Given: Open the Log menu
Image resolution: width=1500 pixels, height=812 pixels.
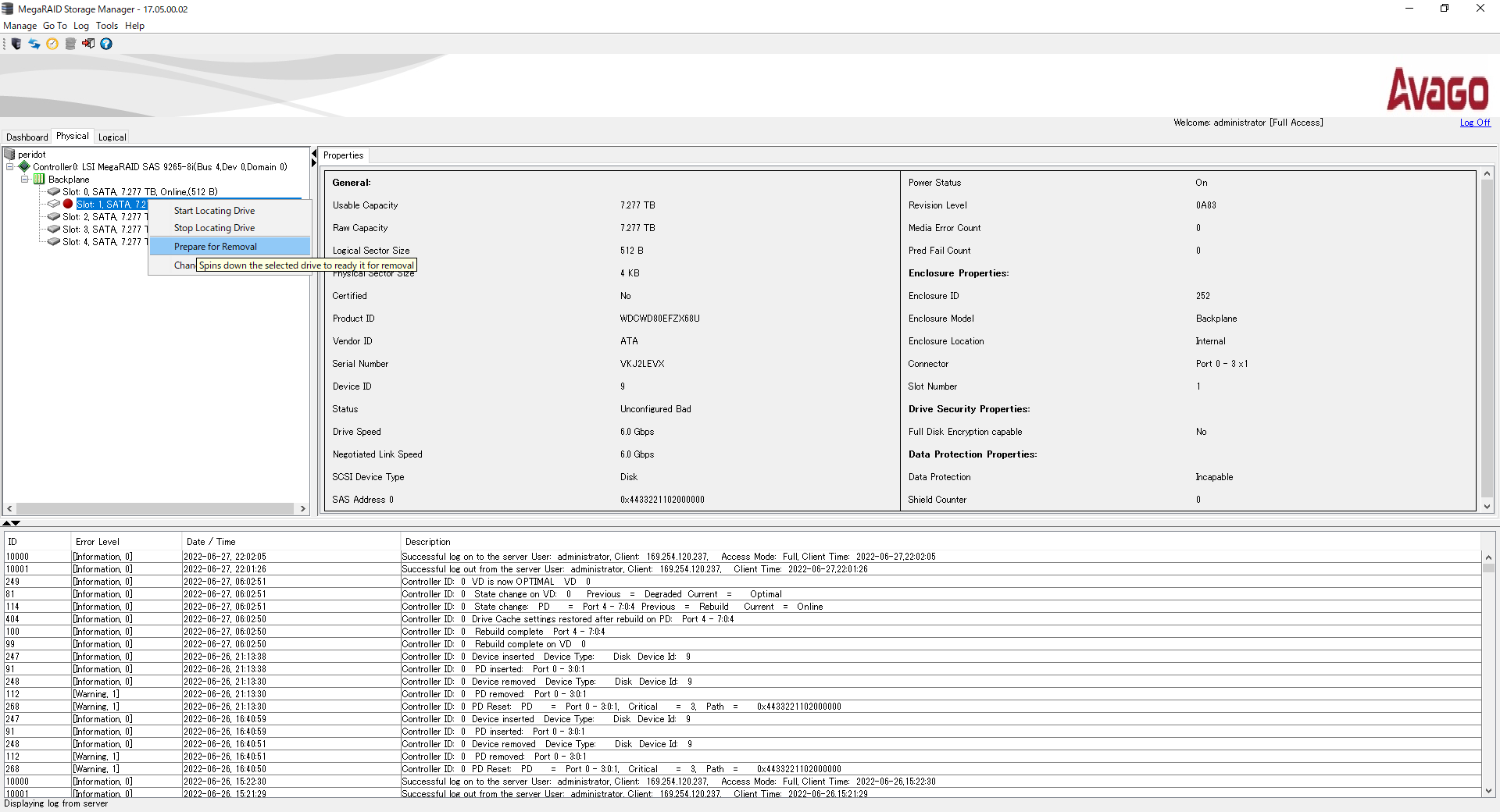Looking at the screenshot, I should [x=81, y=26].
